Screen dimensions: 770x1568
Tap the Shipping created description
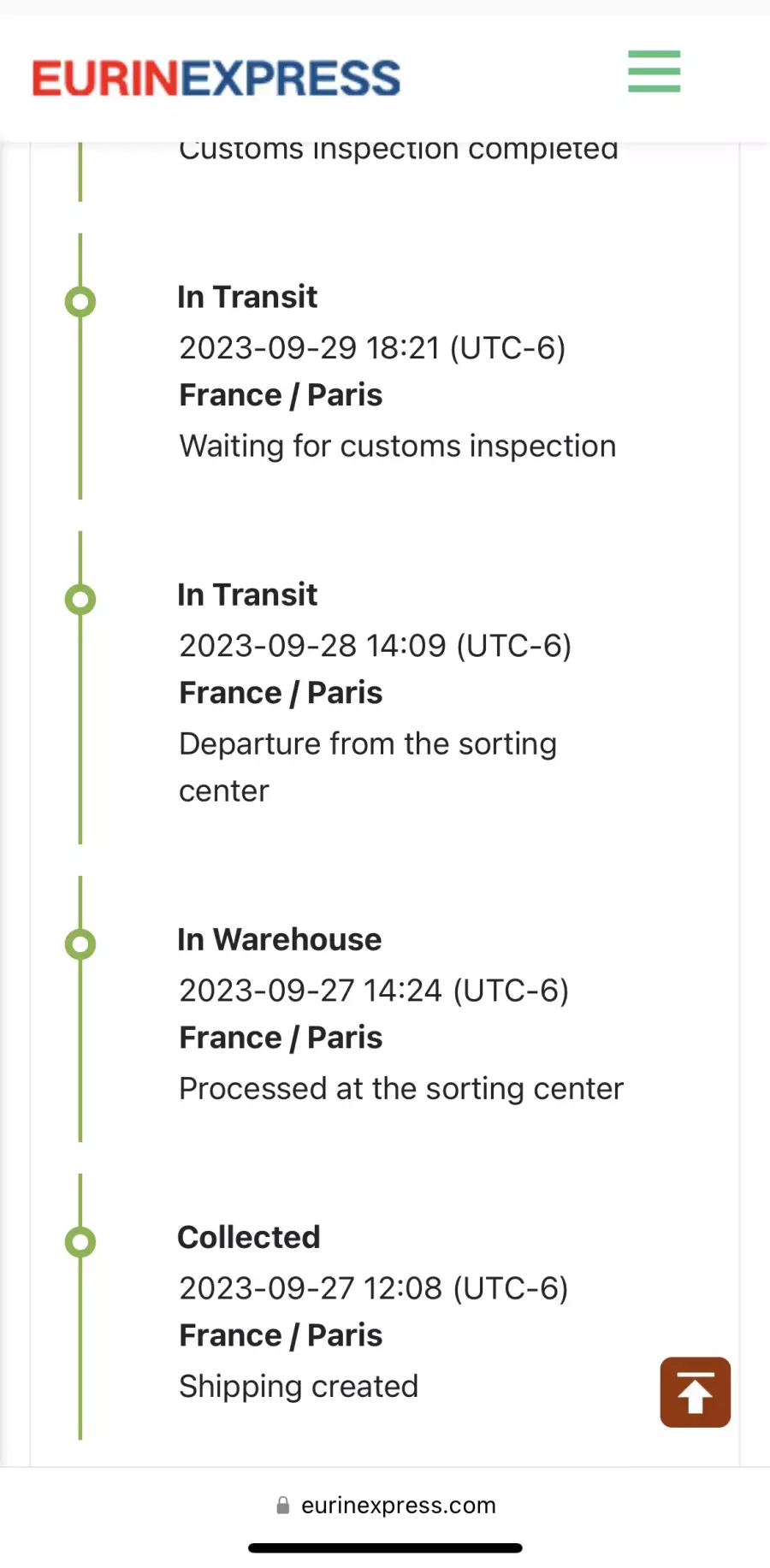tap(299, 1387)
